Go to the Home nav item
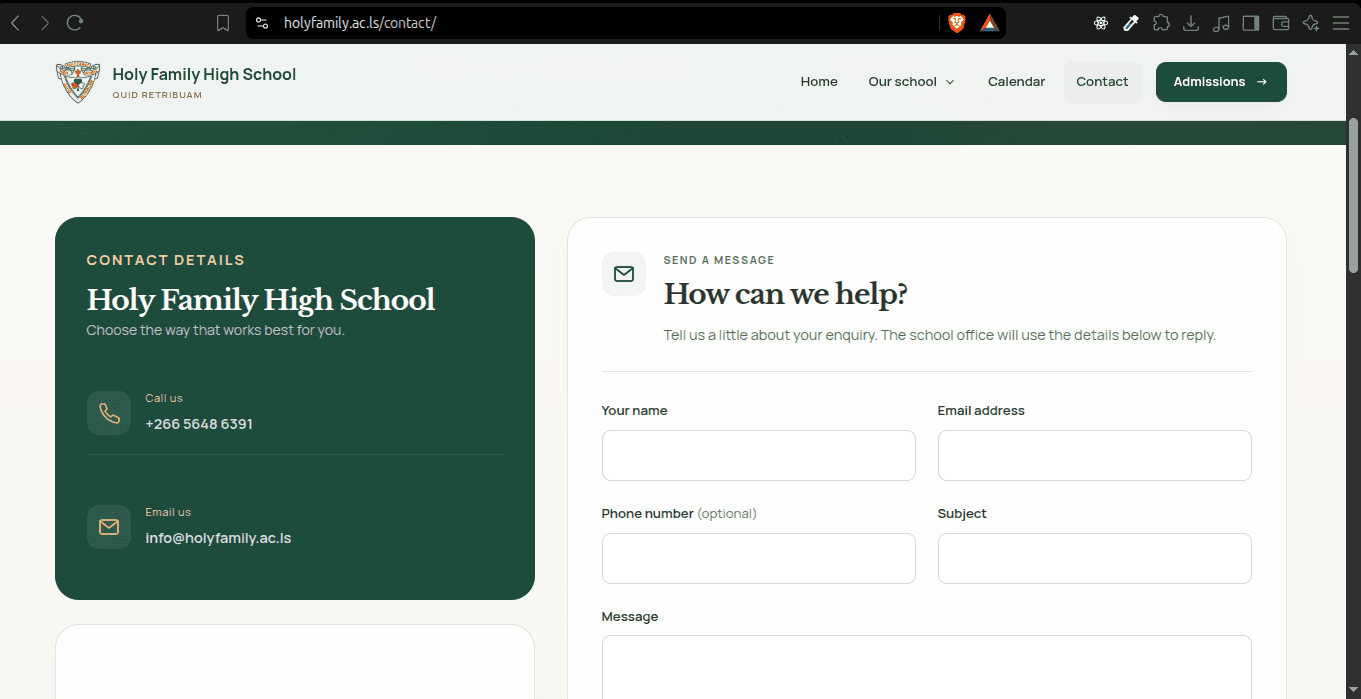1361x699 pixels. pos(819,82)
